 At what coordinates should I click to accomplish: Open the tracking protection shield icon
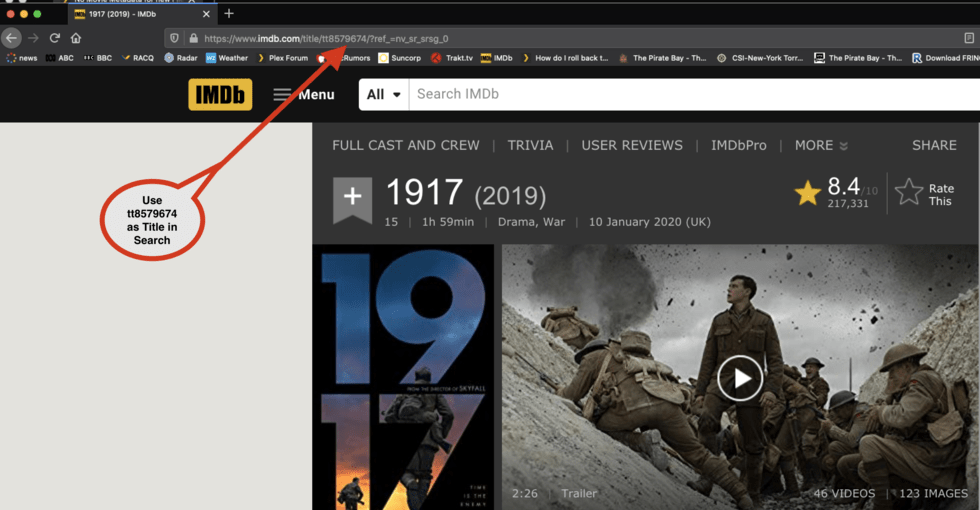tap(174, 38)
